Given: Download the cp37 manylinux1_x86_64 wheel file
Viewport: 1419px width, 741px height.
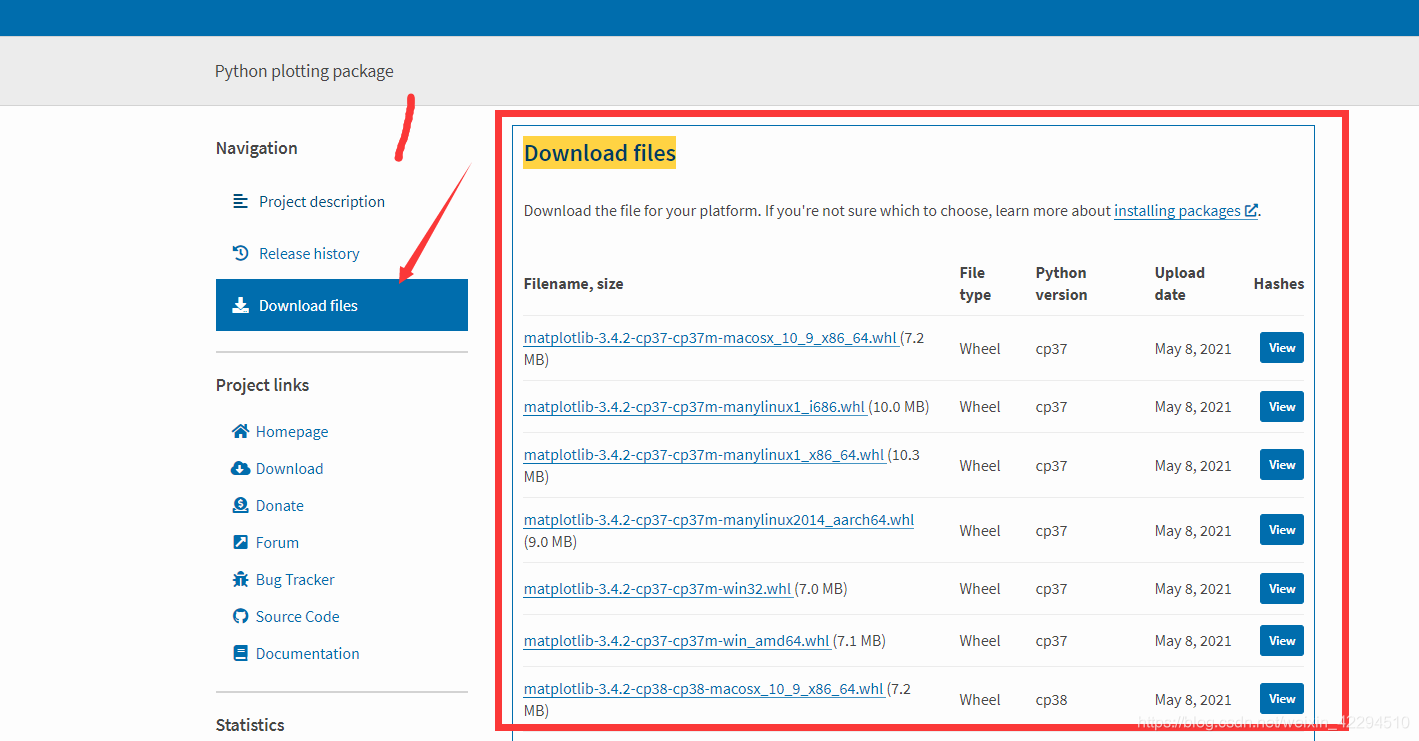Looking at the screenshot, I should (x=704, y=455).
